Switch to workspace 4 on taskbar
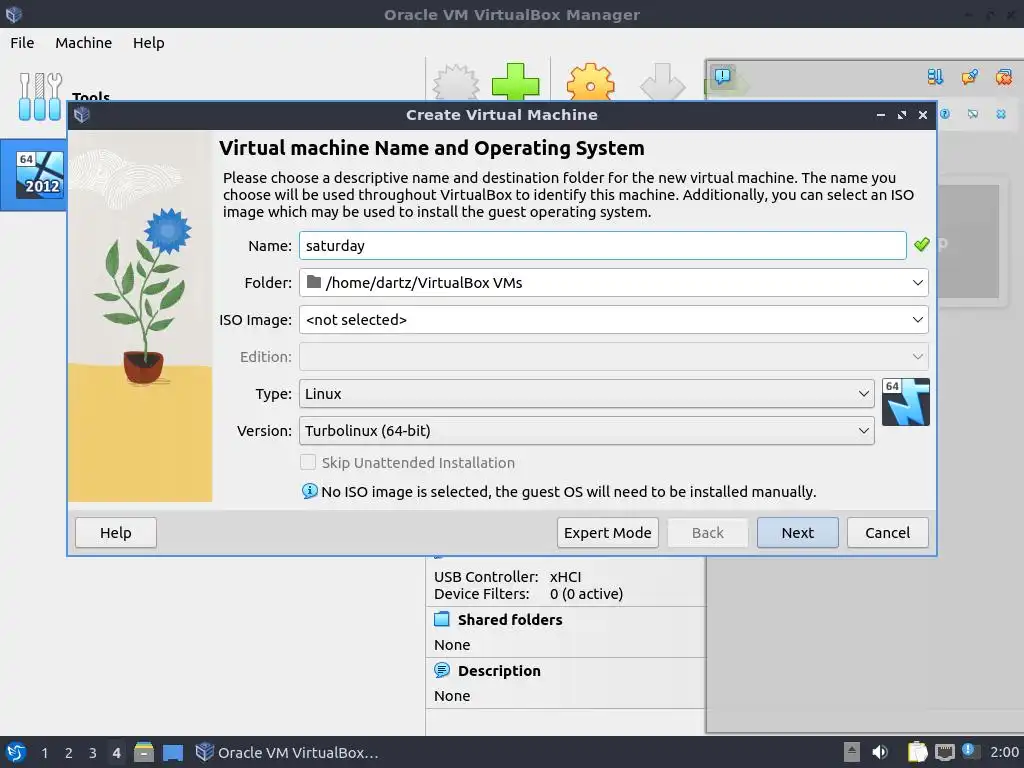This screenshot has height=768, width=1024. tap(116, 753)
